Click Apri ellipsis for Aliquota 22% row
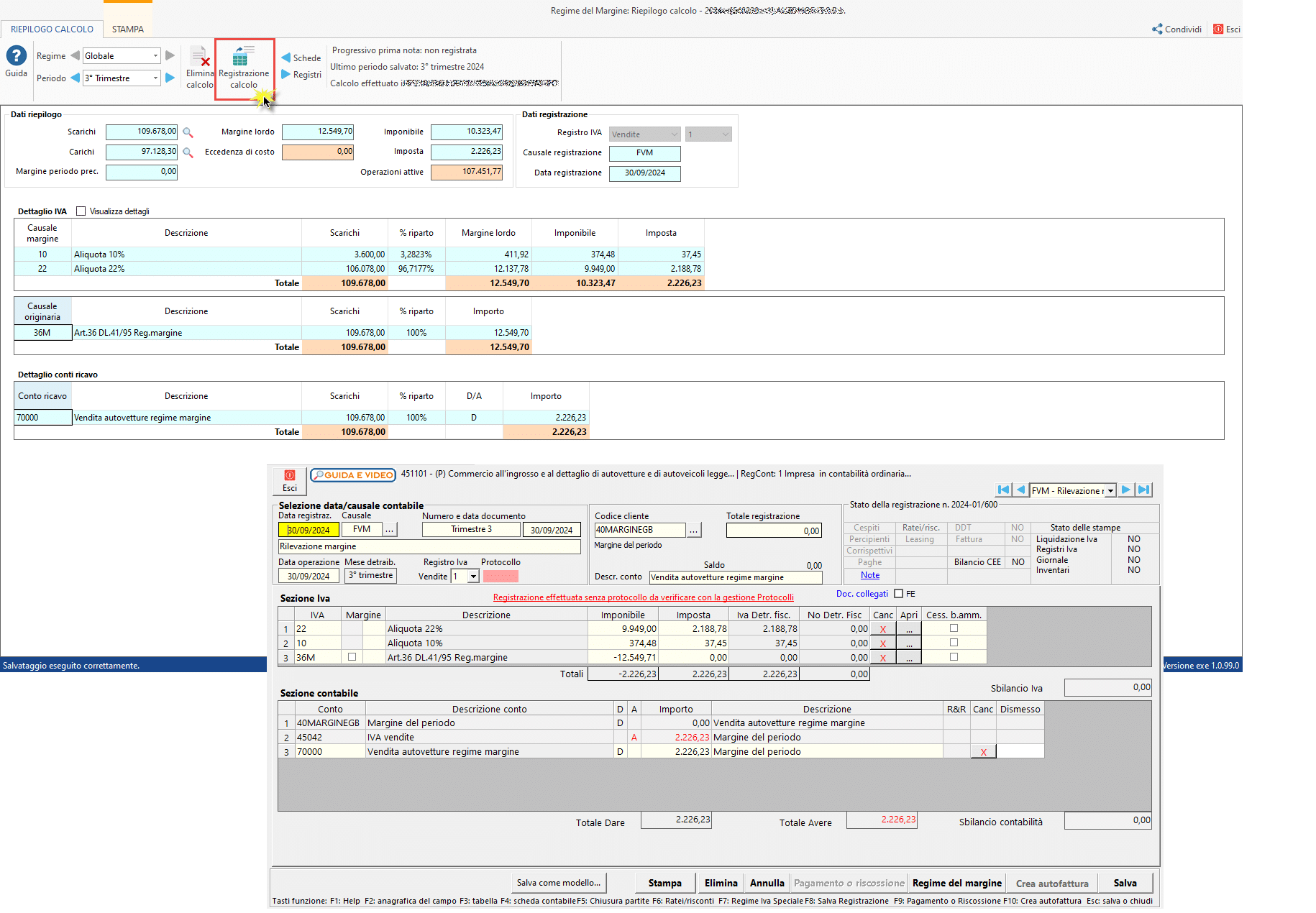This screenshot has height=913, width=1316. (x=909, y=629)
